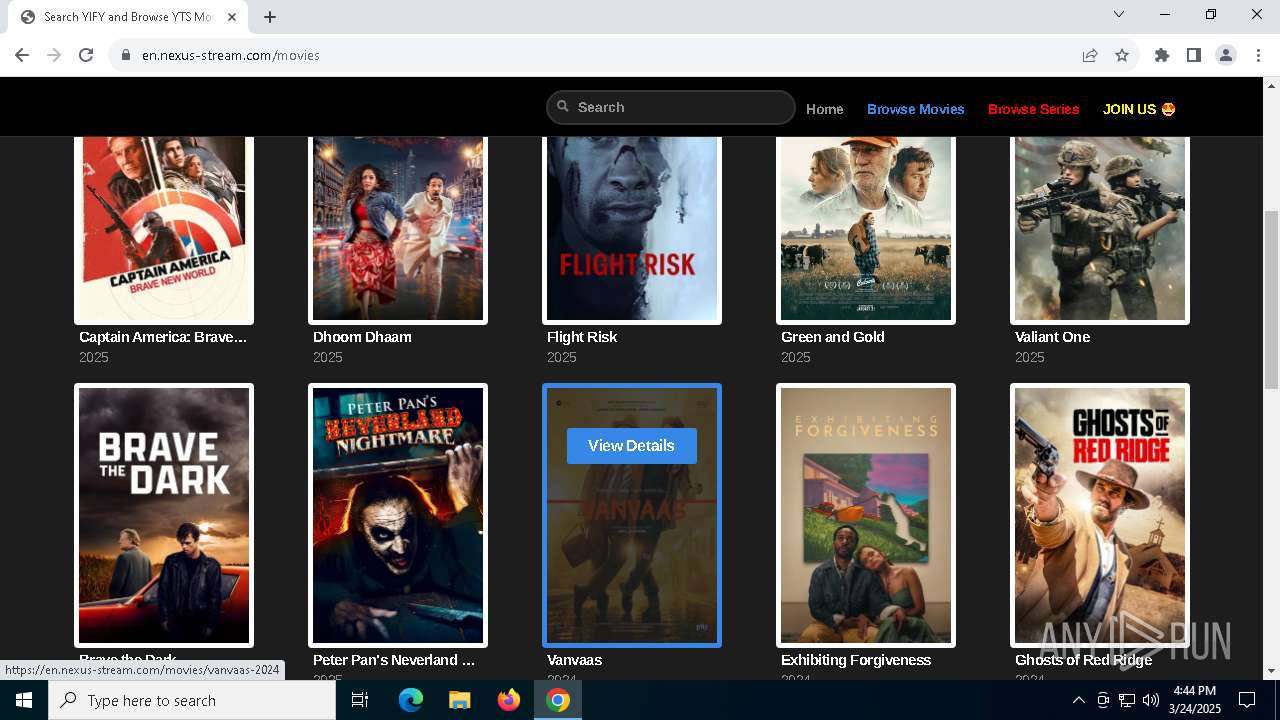Go to the Home menu link

[825, 109]
